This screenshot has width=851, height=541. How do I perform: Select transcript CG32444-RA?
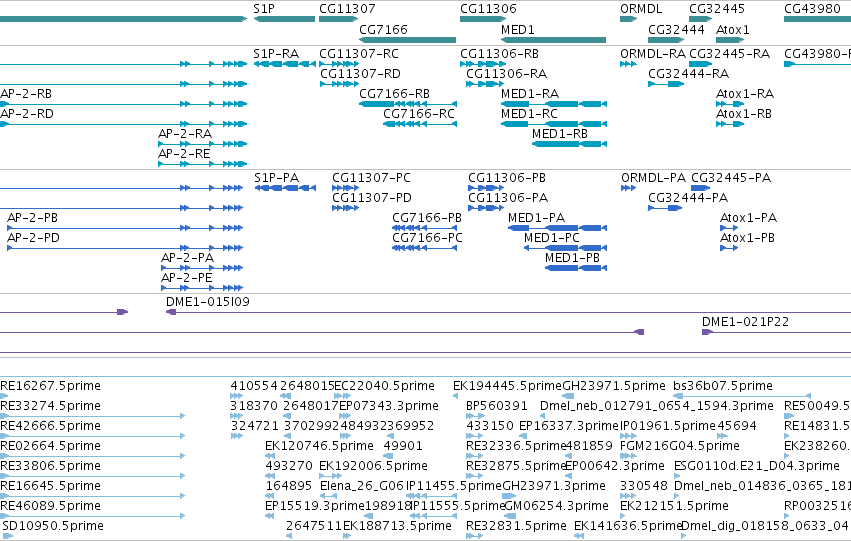689,74
